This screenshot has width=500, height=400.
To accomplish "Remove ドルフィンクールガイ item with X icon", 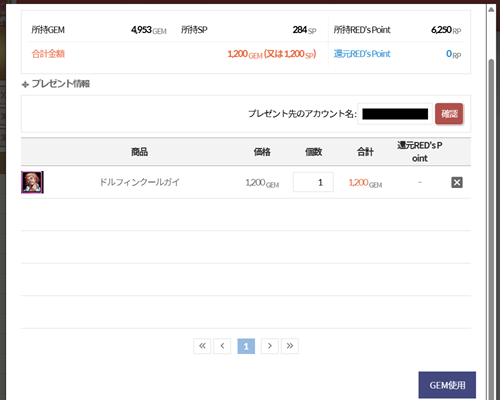I will pyautogui.click(x=457, y=182).
